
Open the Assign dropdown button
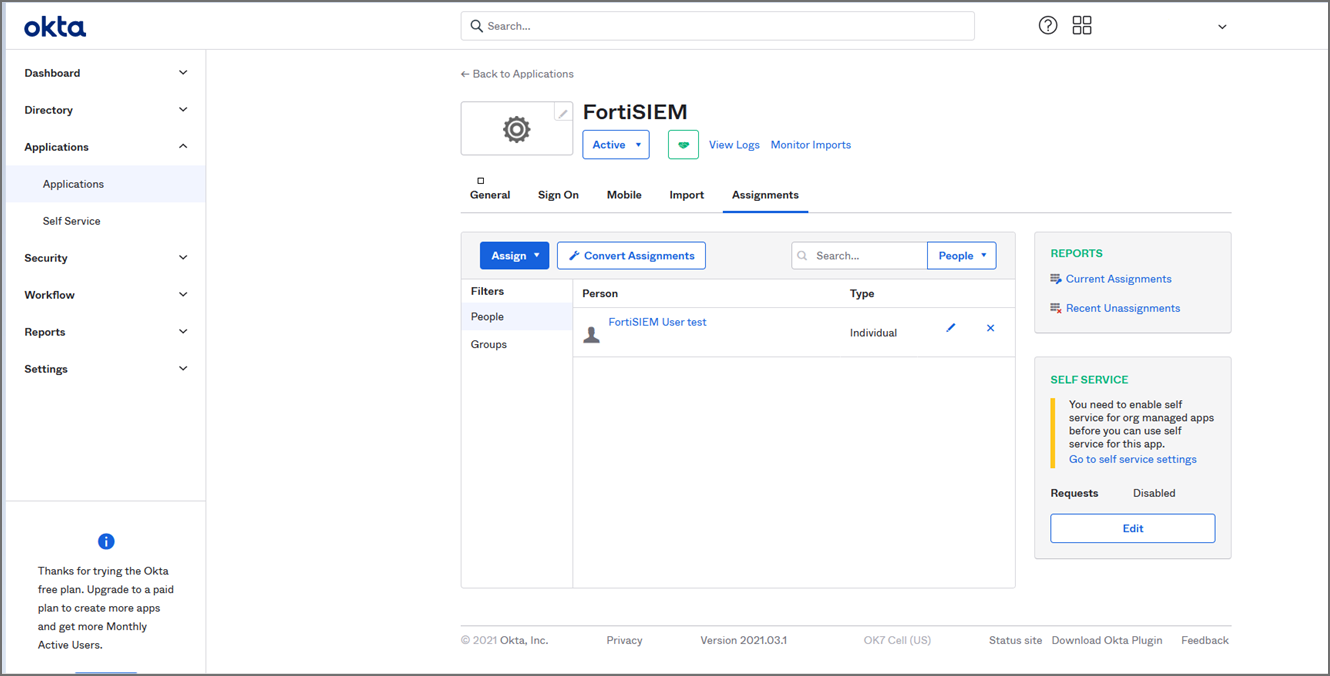click(514, 256)
